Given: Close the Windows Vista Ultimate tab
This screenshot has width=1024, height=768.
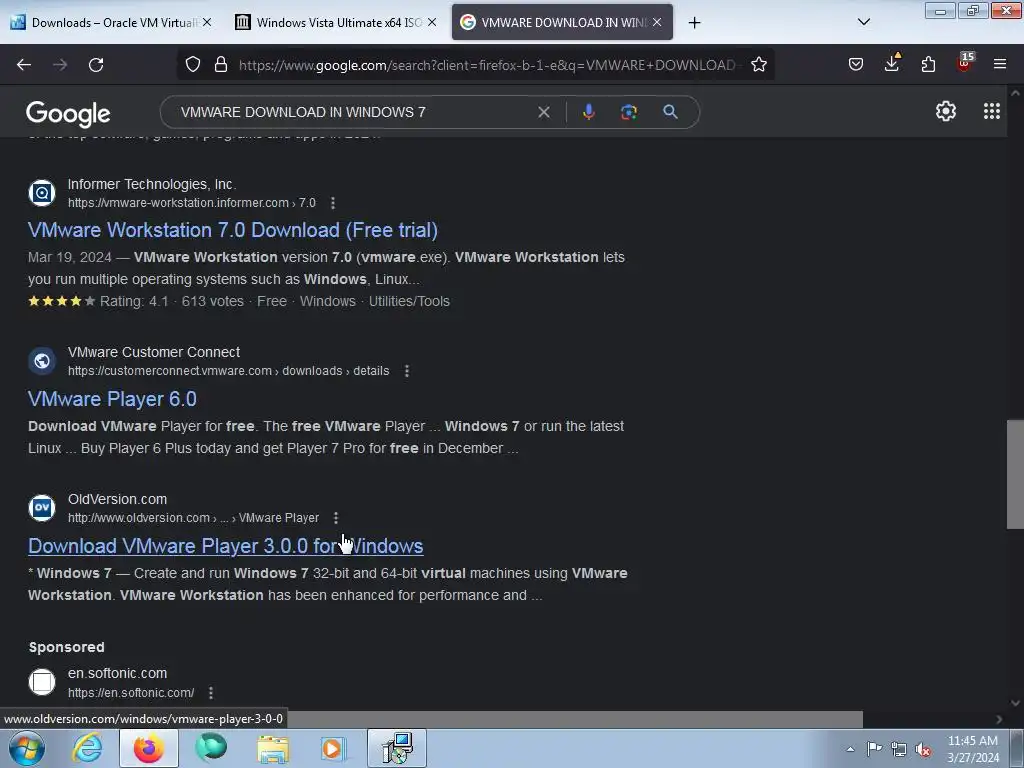Looking at the screenshot, I should coord(432,22).
